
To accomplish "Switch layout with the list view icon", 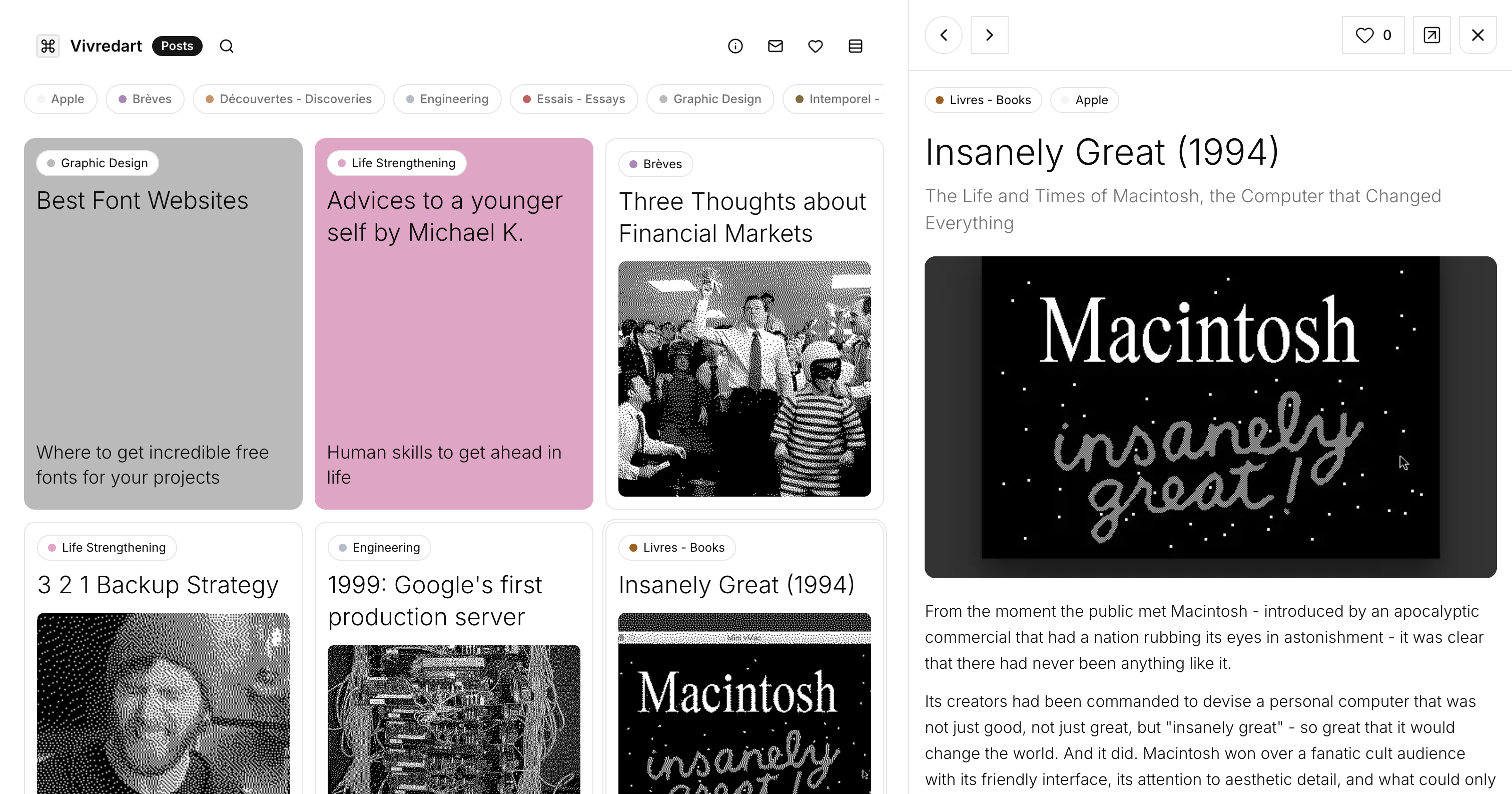I will [x=855, y=46].
